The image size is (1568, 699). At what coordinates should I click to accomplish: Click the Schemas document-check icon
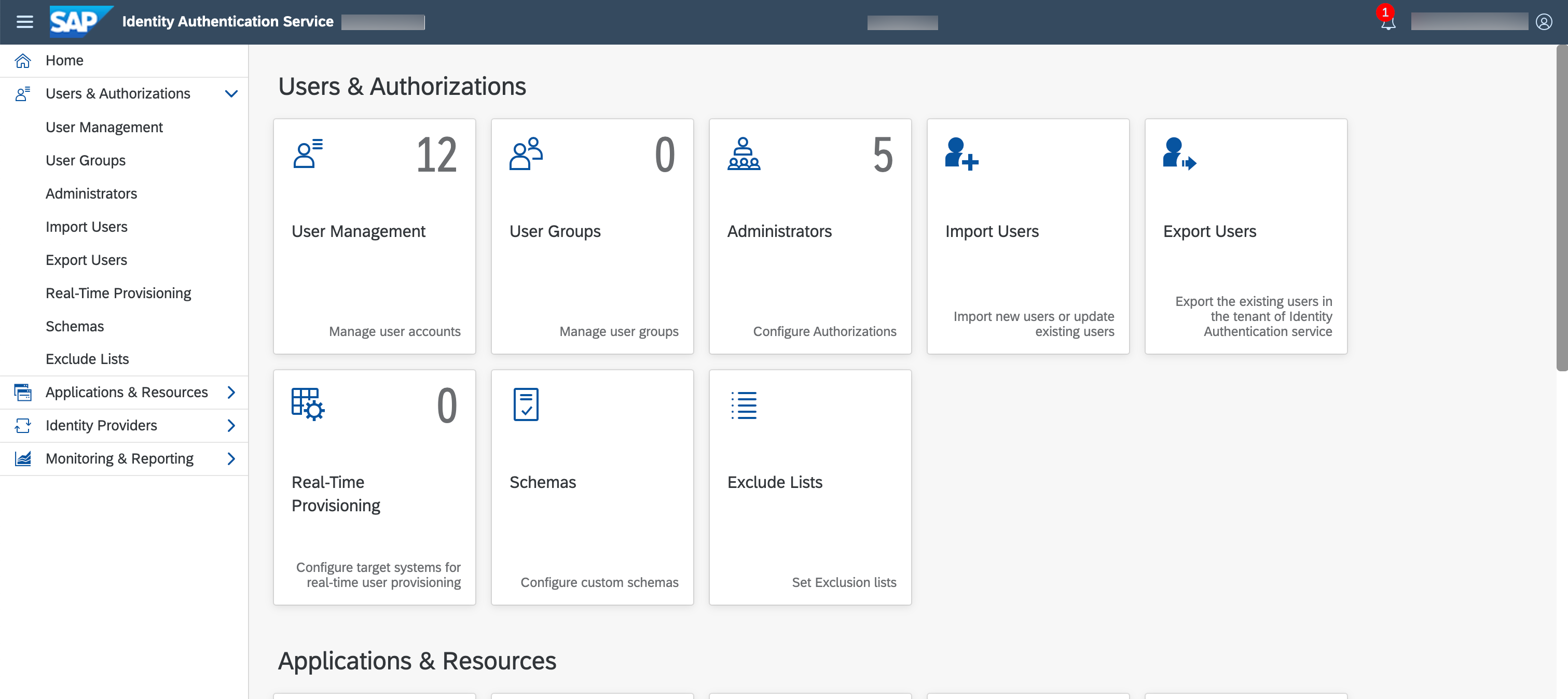point(526,404)
